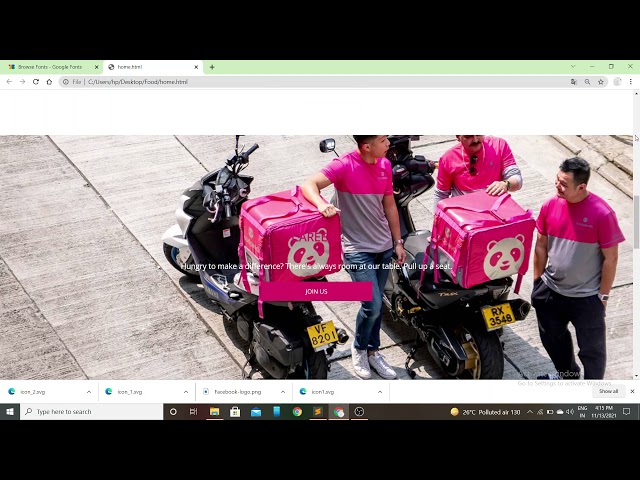Open the Chrome profile avatar
This screenshot has width=640, height=480.
[617, 82]
